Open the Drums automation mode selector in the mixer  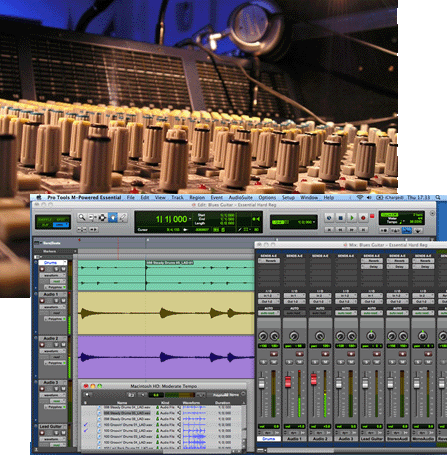[x=269, y=313]
